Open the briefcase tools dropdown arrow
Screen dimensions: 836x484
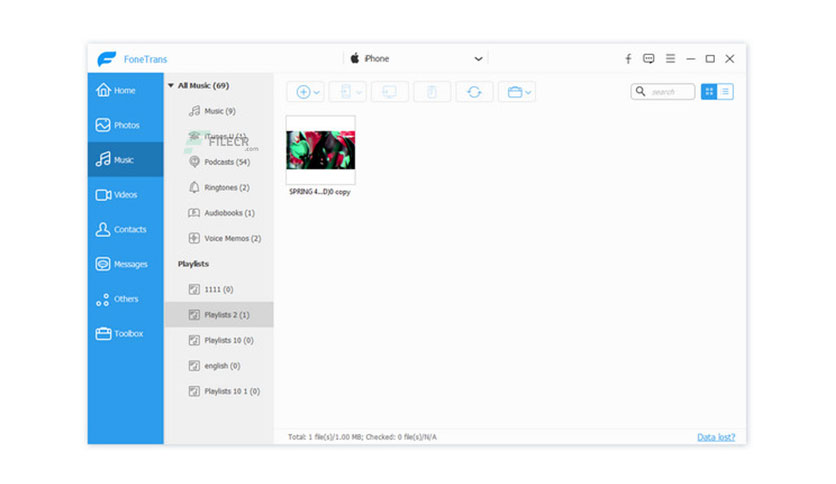tap(528, 92)
